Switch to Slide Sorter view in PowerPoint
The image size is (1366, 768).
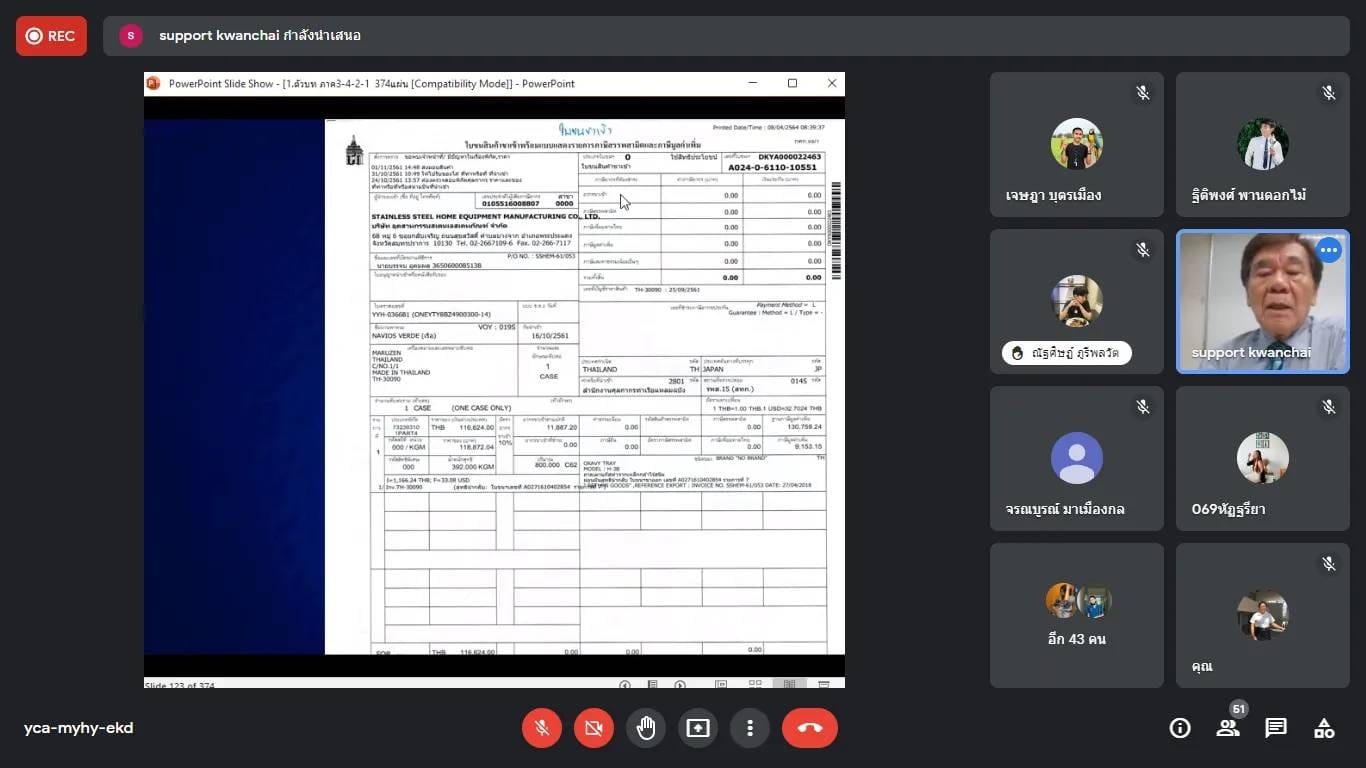click(x=755, y=685)
